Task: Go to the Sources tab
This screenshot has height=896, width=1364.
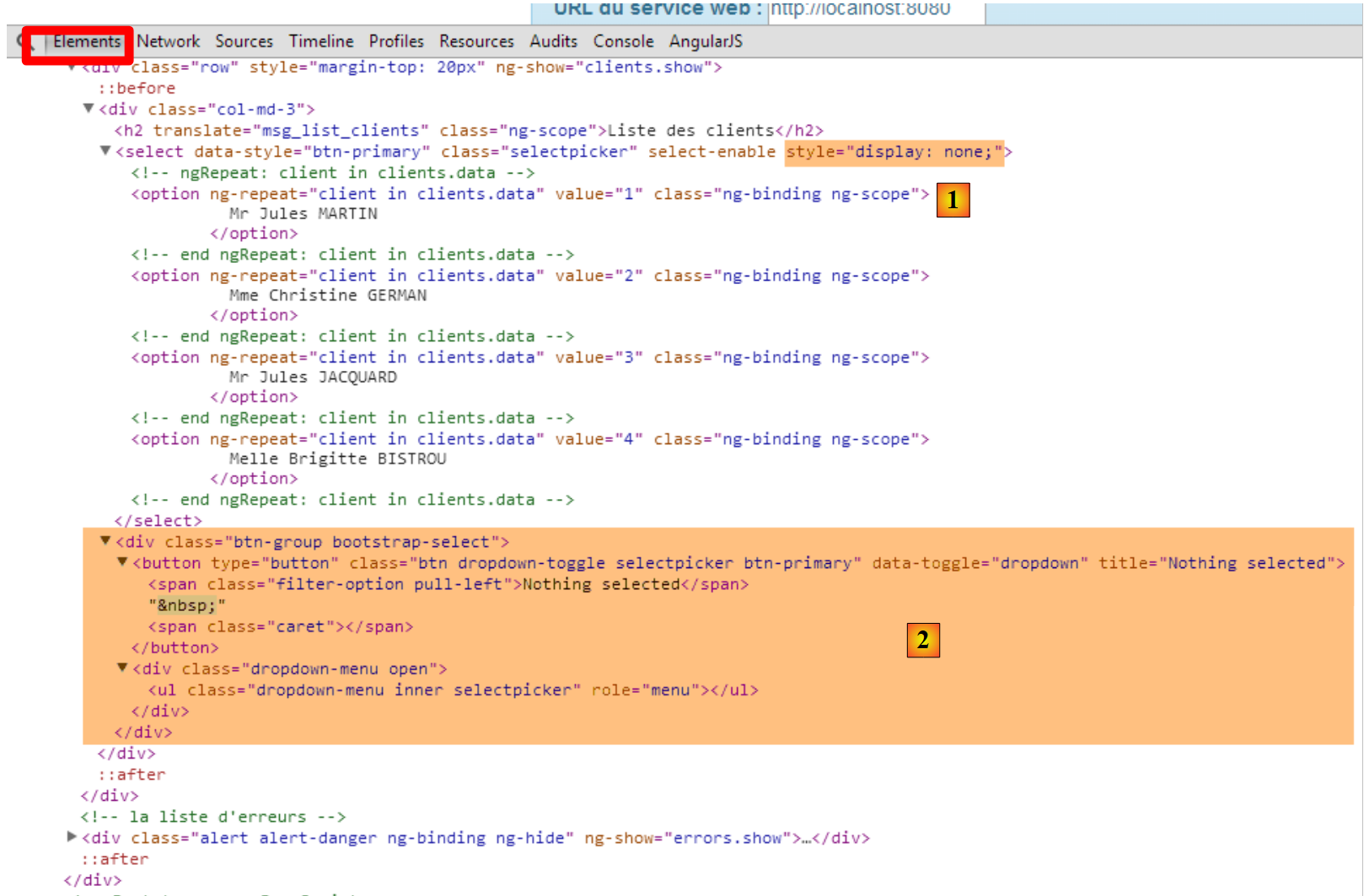Action: pyautogui.click(x=244, y=41)
